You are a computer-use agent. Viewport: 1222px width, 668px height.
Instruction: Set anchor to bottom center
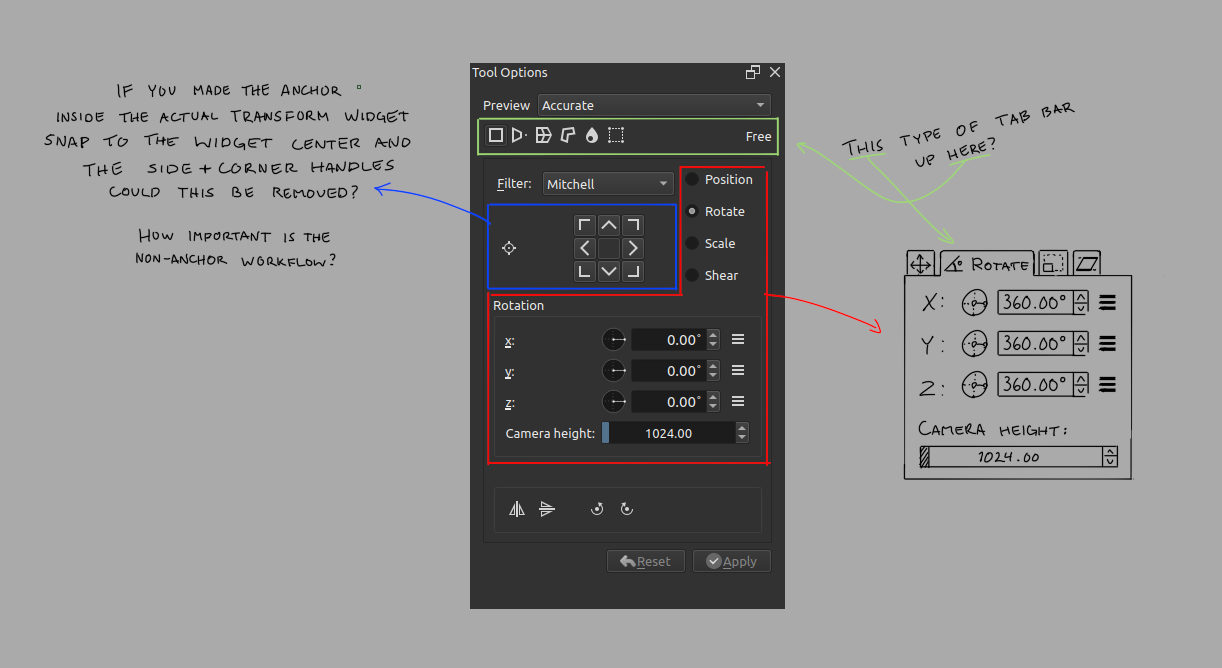tap(609, 271)
